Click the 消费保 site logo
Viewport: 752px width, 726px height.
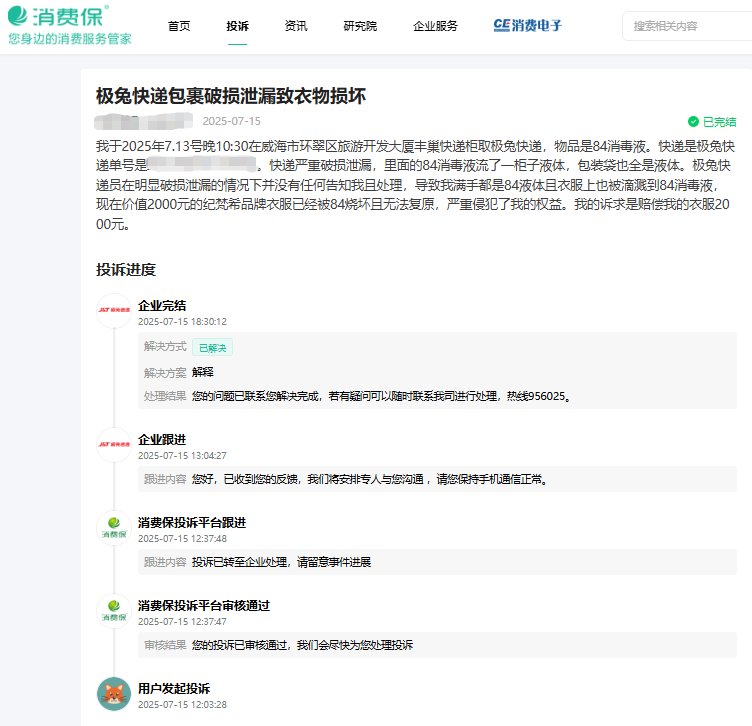58,16
